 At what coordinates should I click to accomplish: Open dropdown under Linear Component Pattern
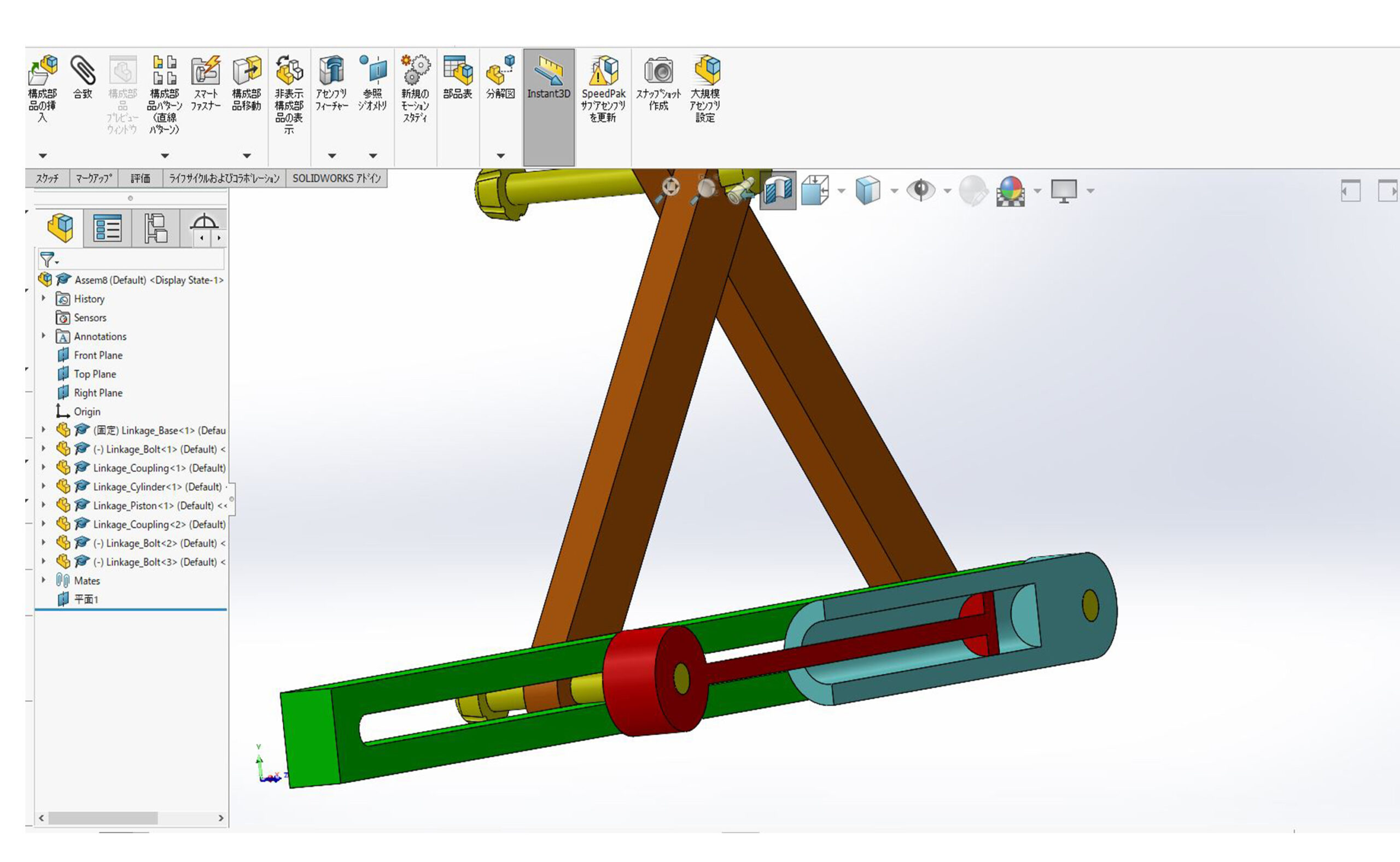[x=165, y=156]
